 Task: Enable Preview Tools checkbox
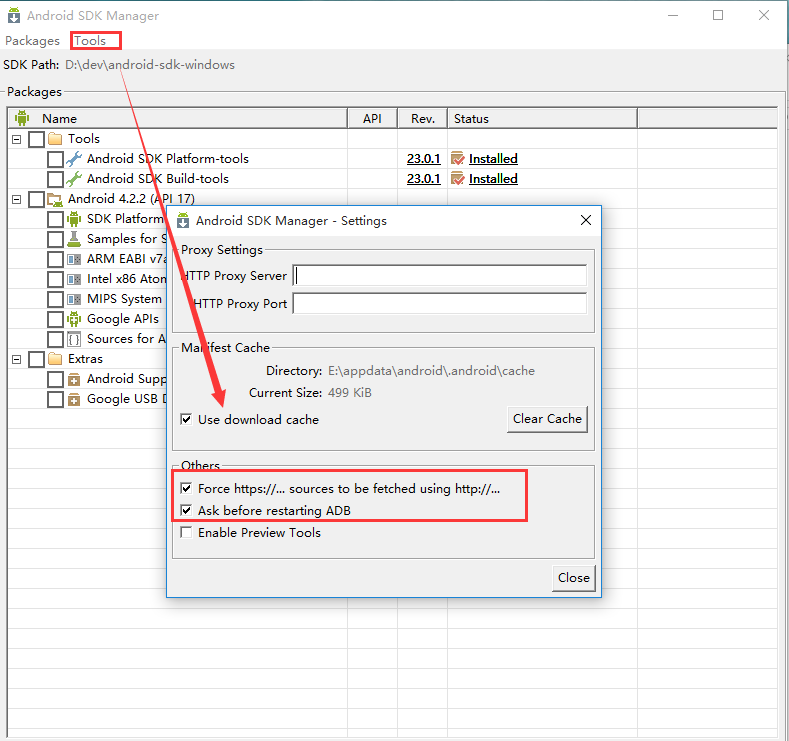[x=186, y=532]
